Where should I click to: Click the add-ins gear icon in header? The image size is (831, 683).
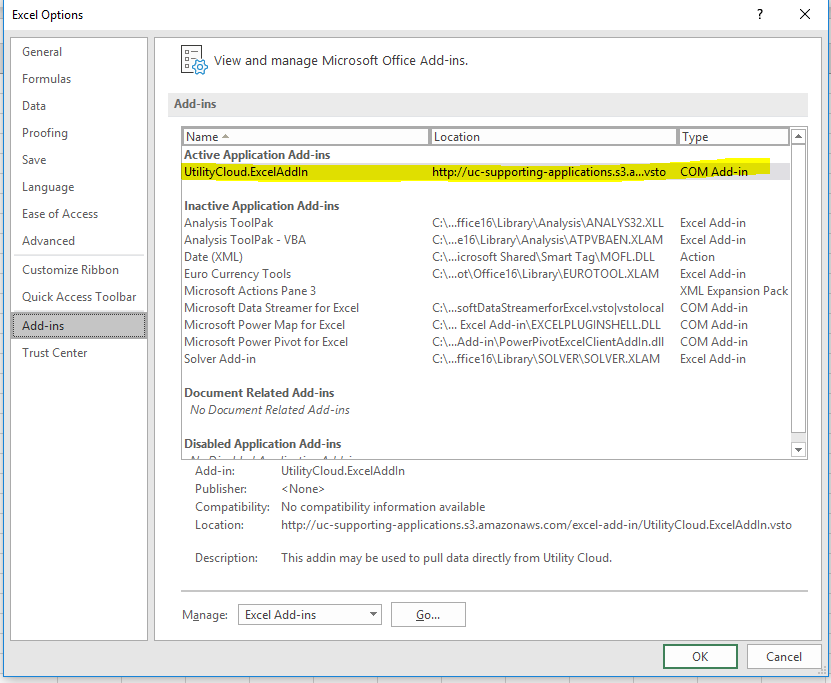coord(193,60)
